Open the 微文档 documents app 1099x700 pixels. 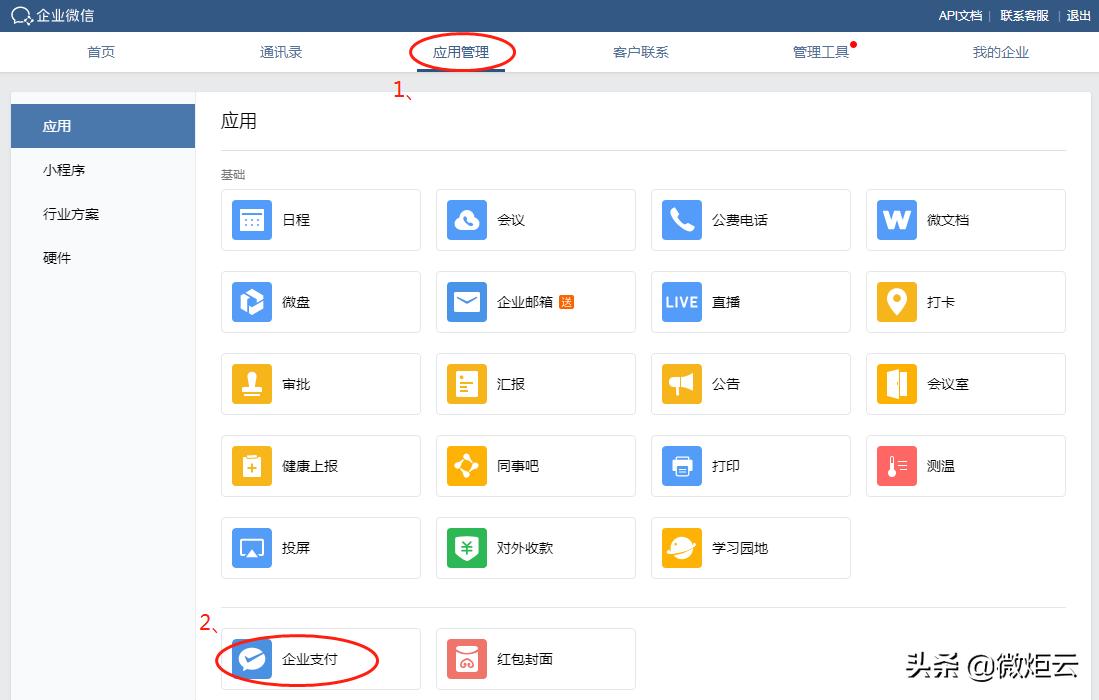(965, 220)
